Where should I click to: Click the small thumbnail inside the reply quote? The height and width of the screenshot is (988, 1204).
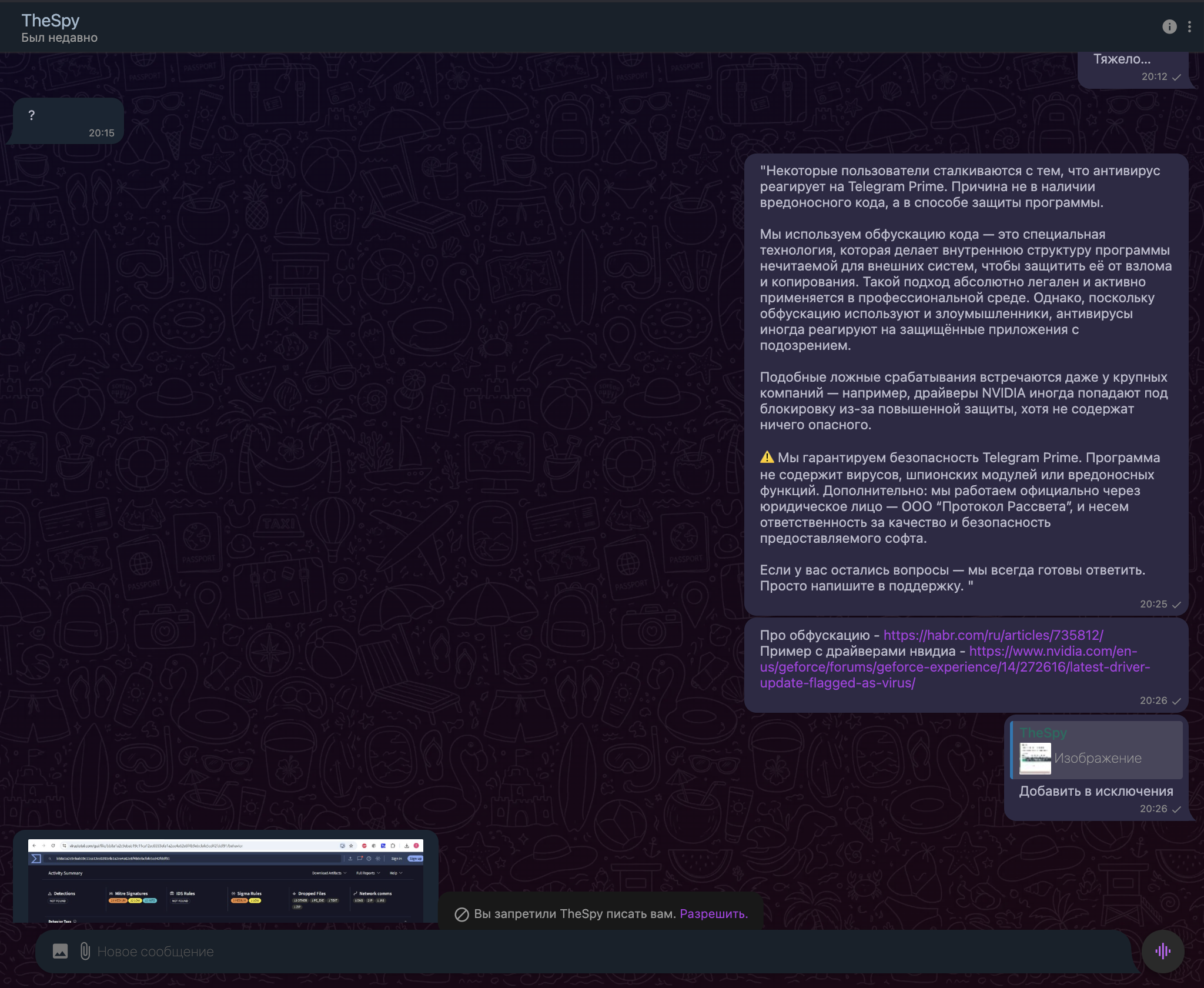point(1035,759)
